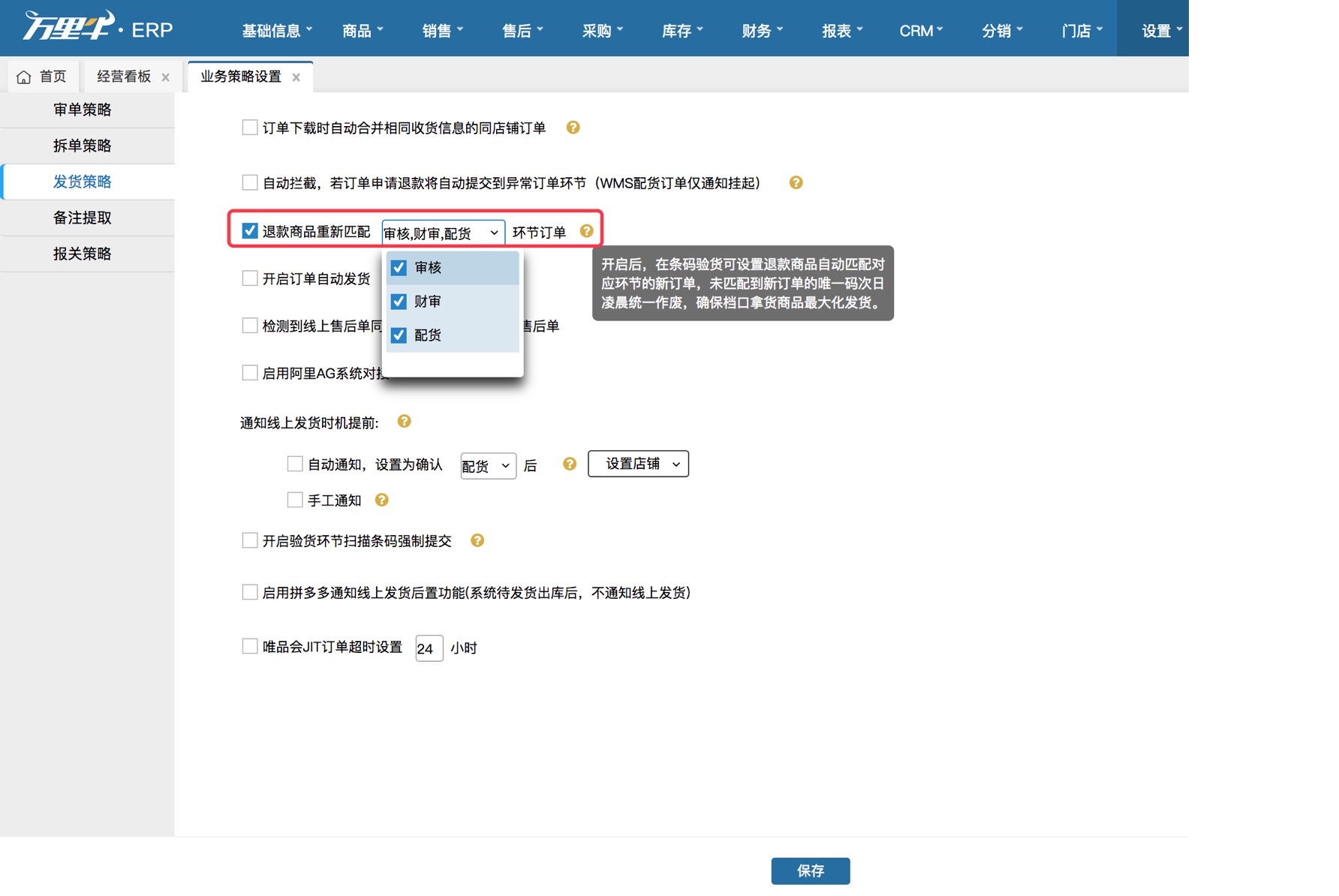This screenshot has width=1339, height=896.
Task: Select 报关策略 in the sidebar
Action: [82, 253]
